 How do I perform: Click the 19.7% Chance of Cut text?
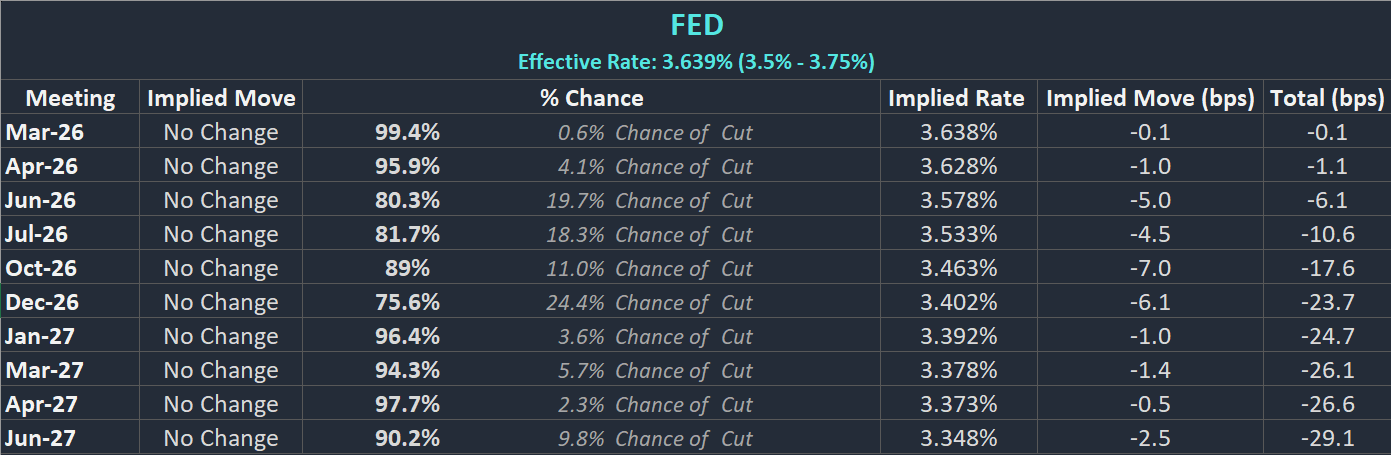649,200
